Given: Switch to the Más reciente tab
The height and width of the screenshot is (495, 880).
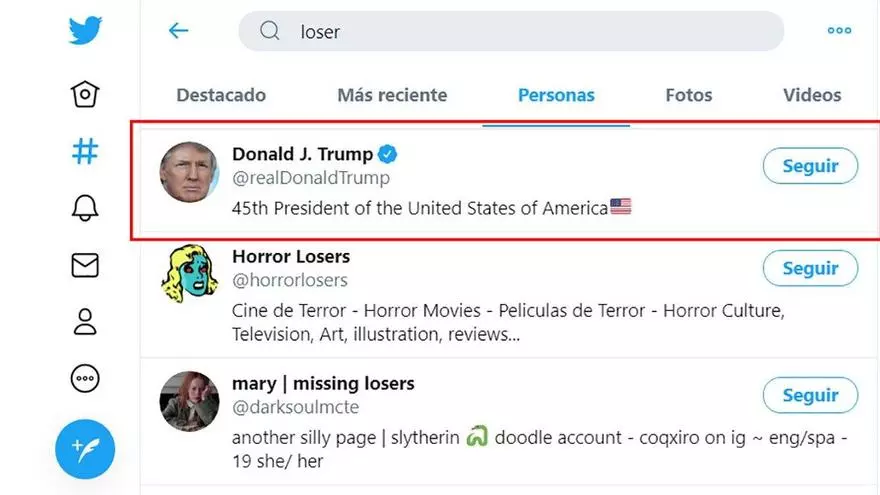Looking at the screenshot, I should [x=392, y=96].
